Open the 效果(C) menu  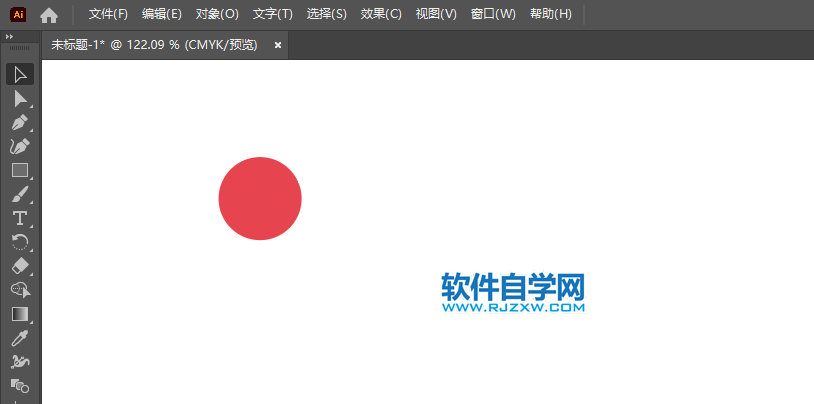(x=381, y=15)
